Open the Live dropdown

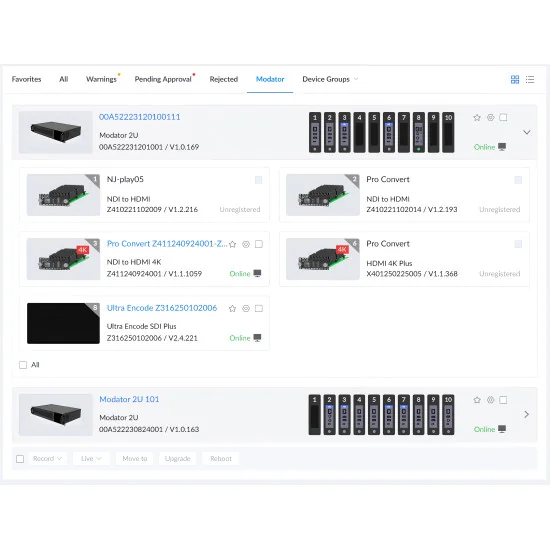point(91,458)
